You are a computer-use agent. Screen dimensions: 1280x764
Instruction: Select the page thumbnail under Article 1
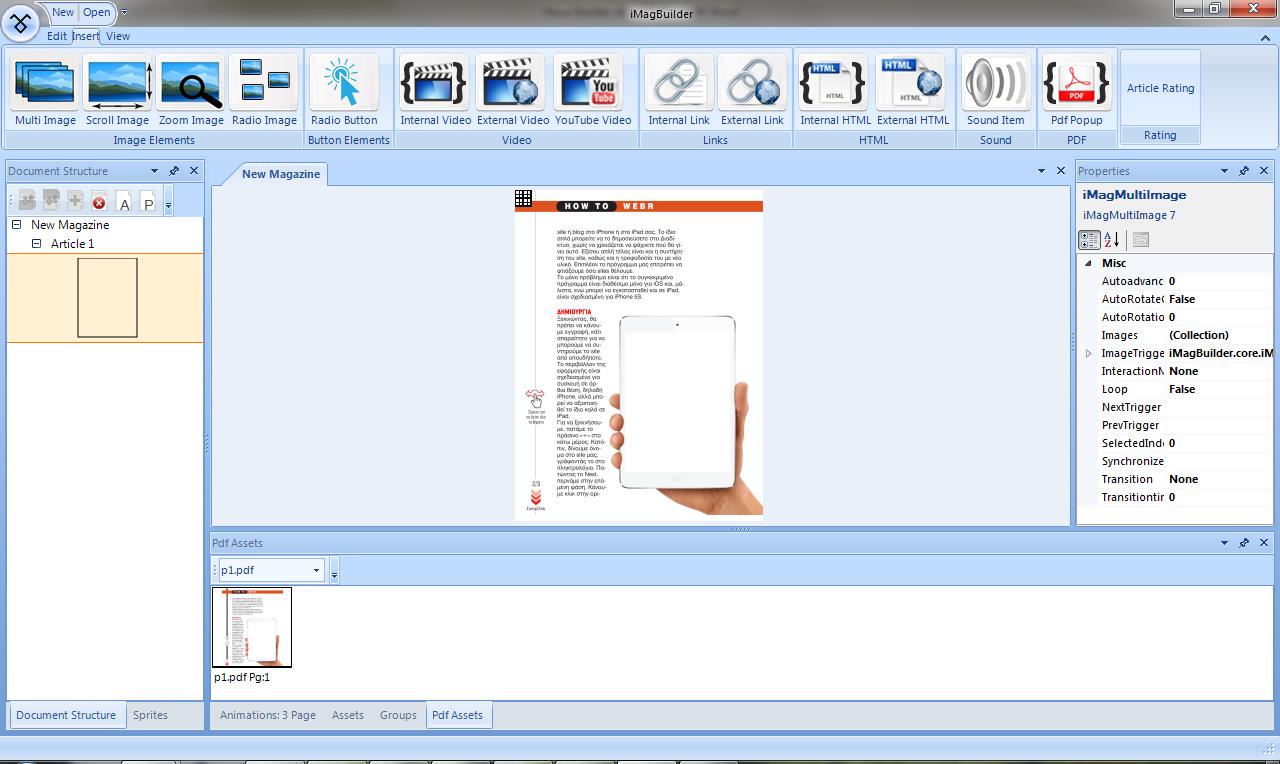point(107,298)
